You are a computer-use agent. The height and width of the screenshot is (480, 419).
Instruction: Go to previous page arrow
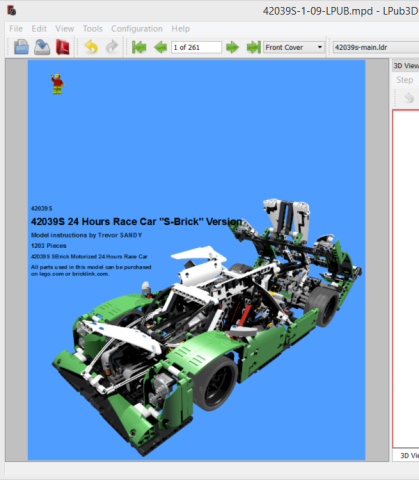[x=160, y=47]
